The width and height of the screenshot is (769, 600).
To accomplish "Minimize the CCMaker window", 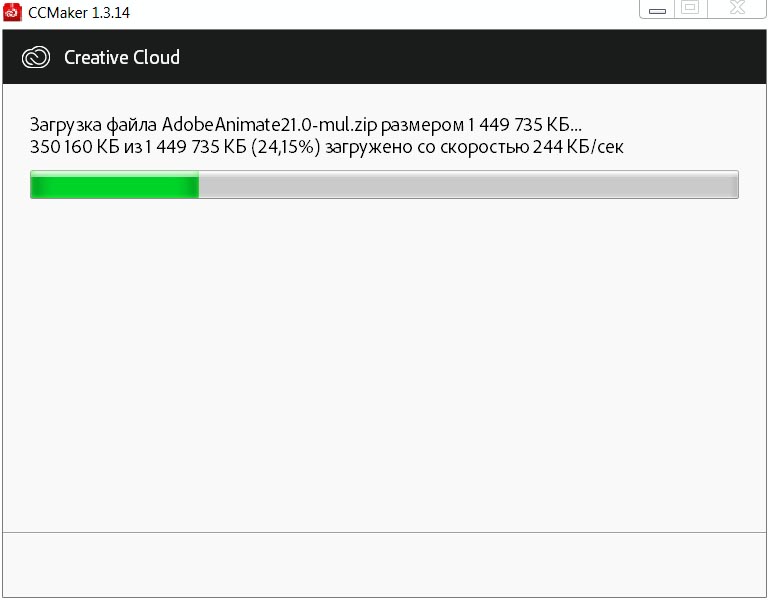I will (x=657, y=9).
